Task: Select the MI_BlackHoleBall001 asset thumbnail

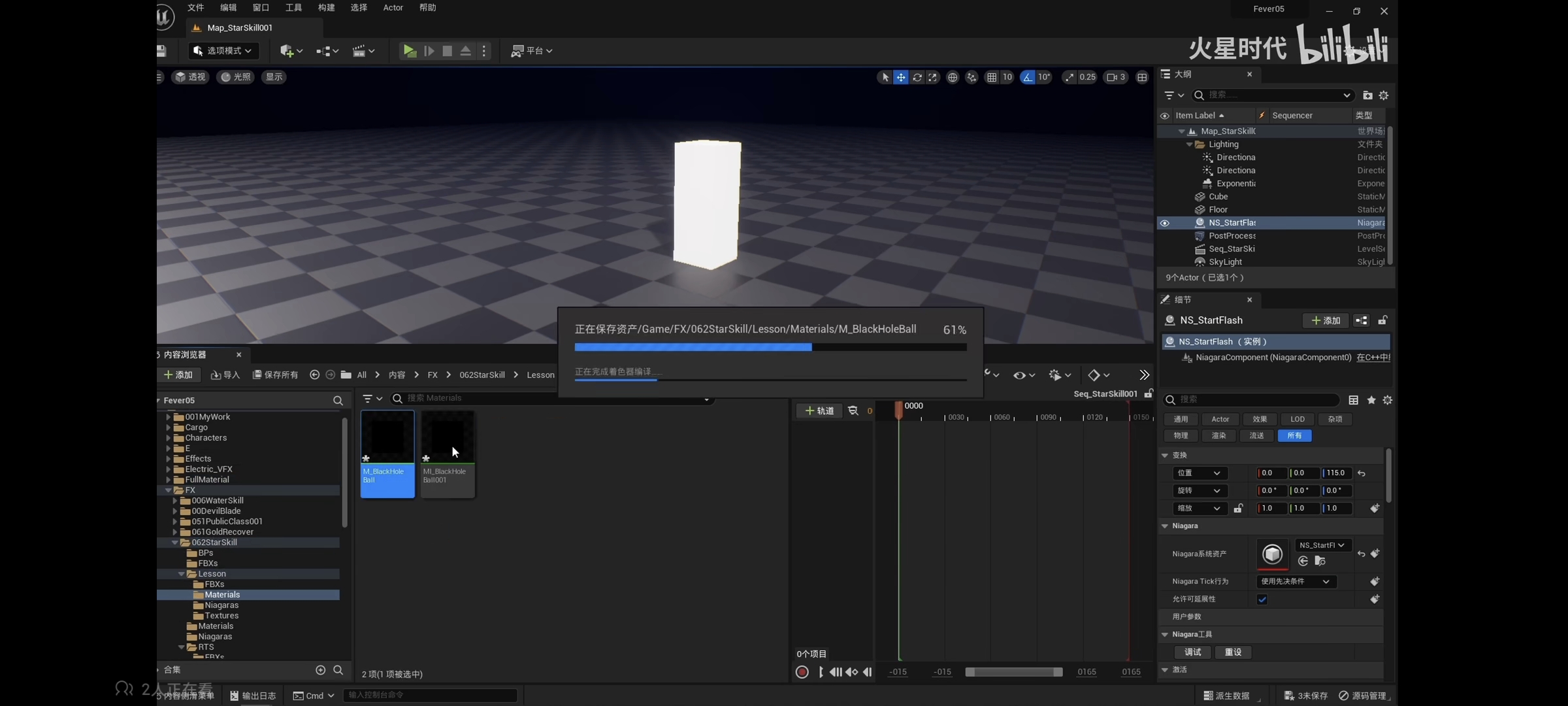Action: [448, 438]
